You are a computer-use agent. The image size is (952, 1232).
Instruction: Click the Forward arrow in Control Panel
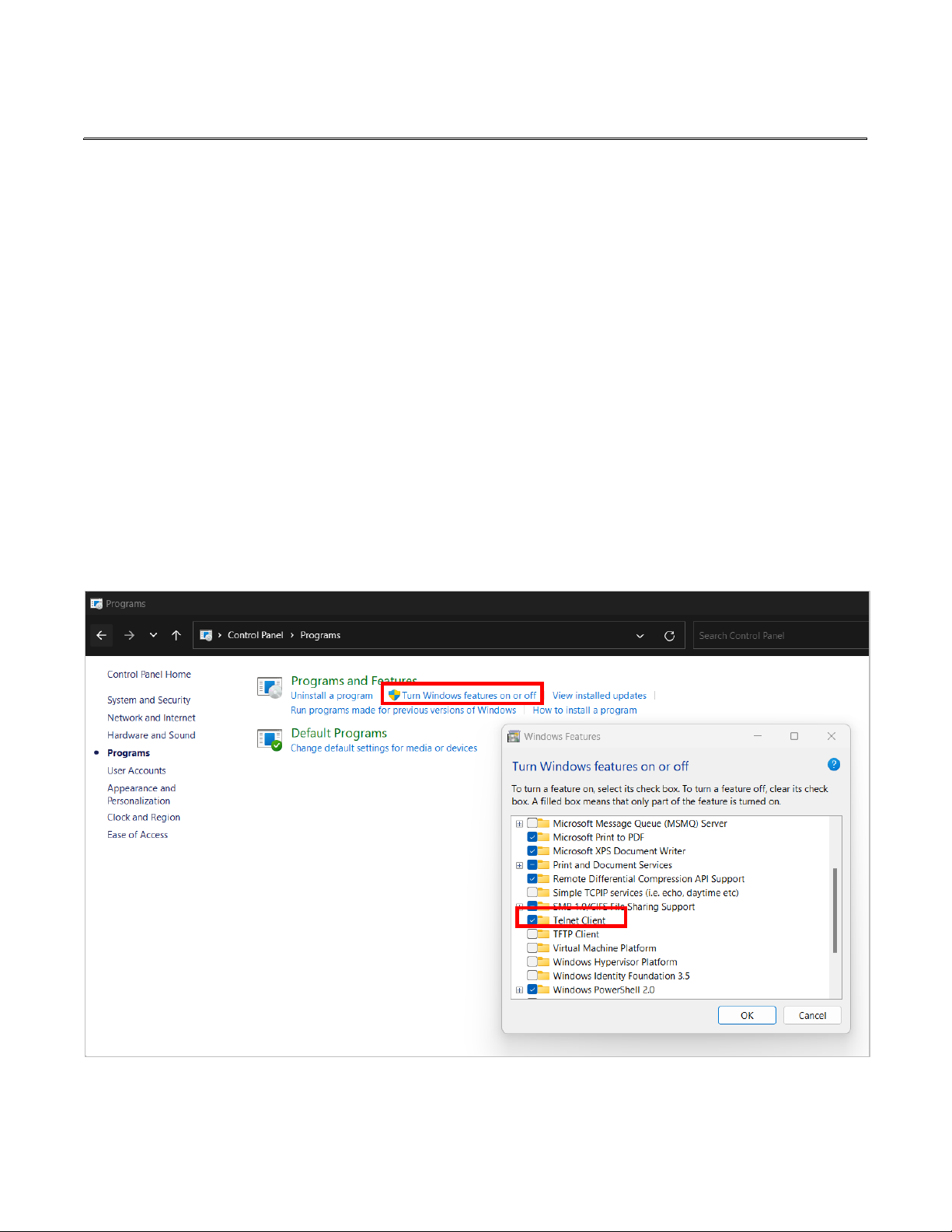129,635
